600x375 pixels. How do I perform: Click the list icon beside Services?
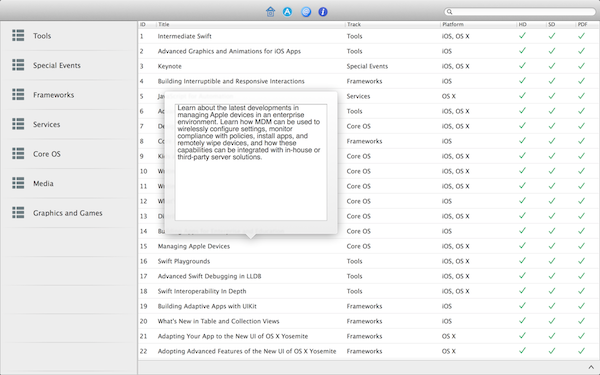pos(18,124)
